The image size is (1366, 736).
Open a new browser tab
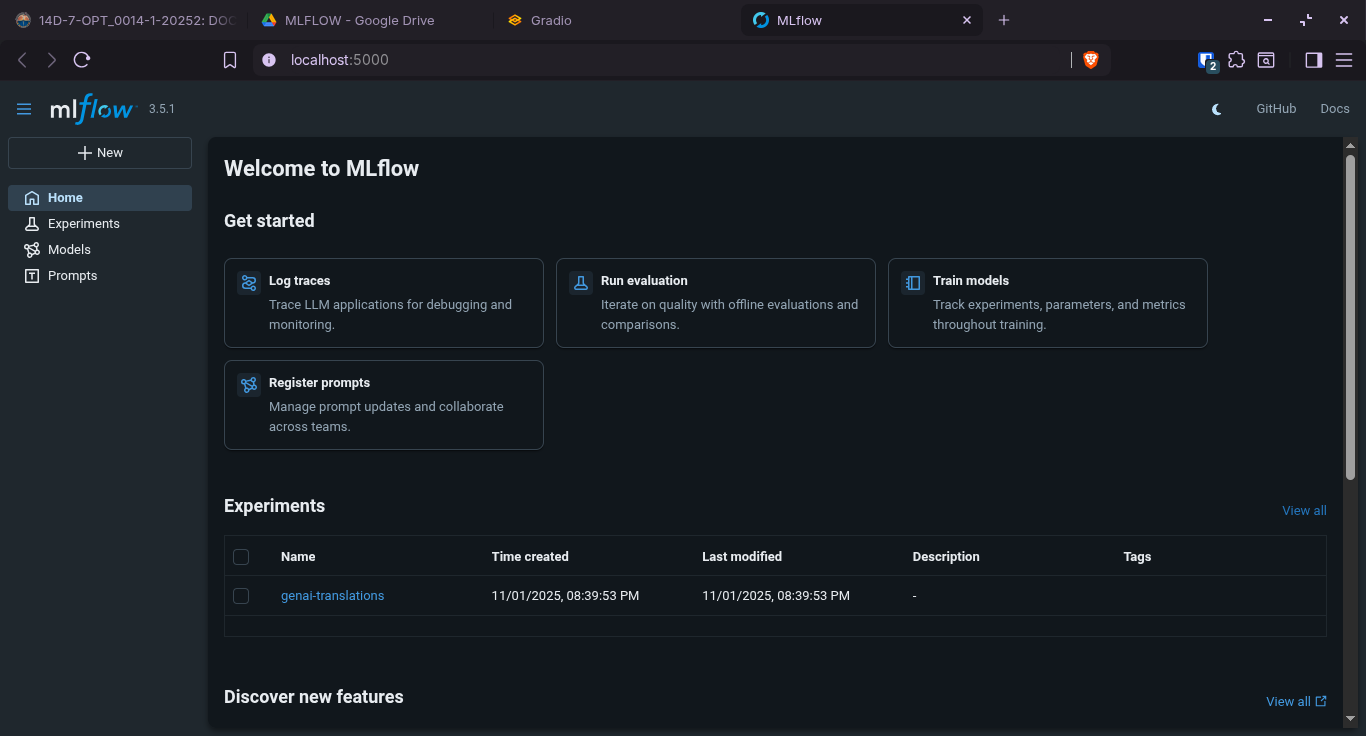coord(1004,20)
